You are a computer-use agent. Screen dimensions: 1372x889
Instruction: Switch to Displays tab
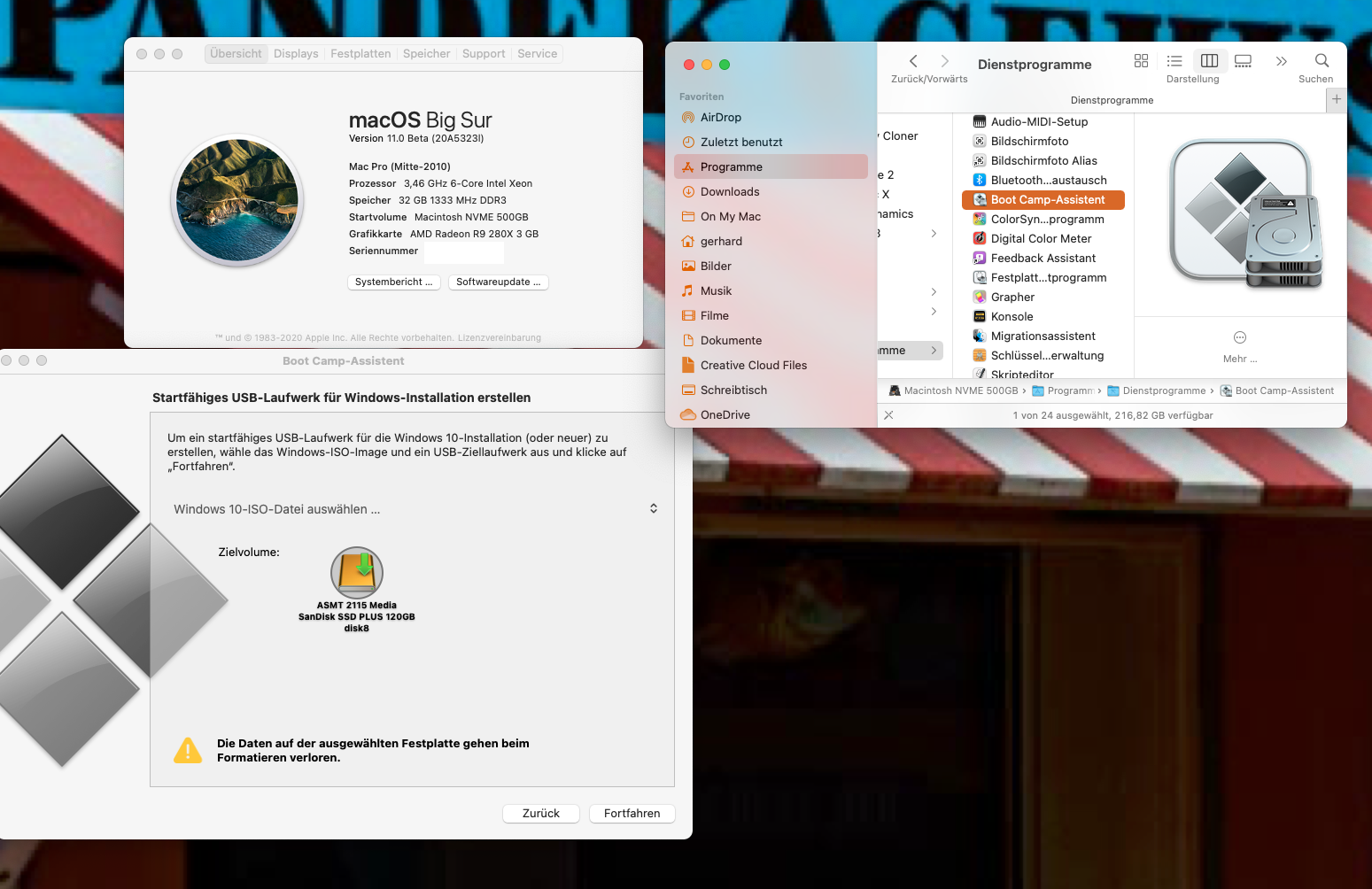tap(296, 54)
